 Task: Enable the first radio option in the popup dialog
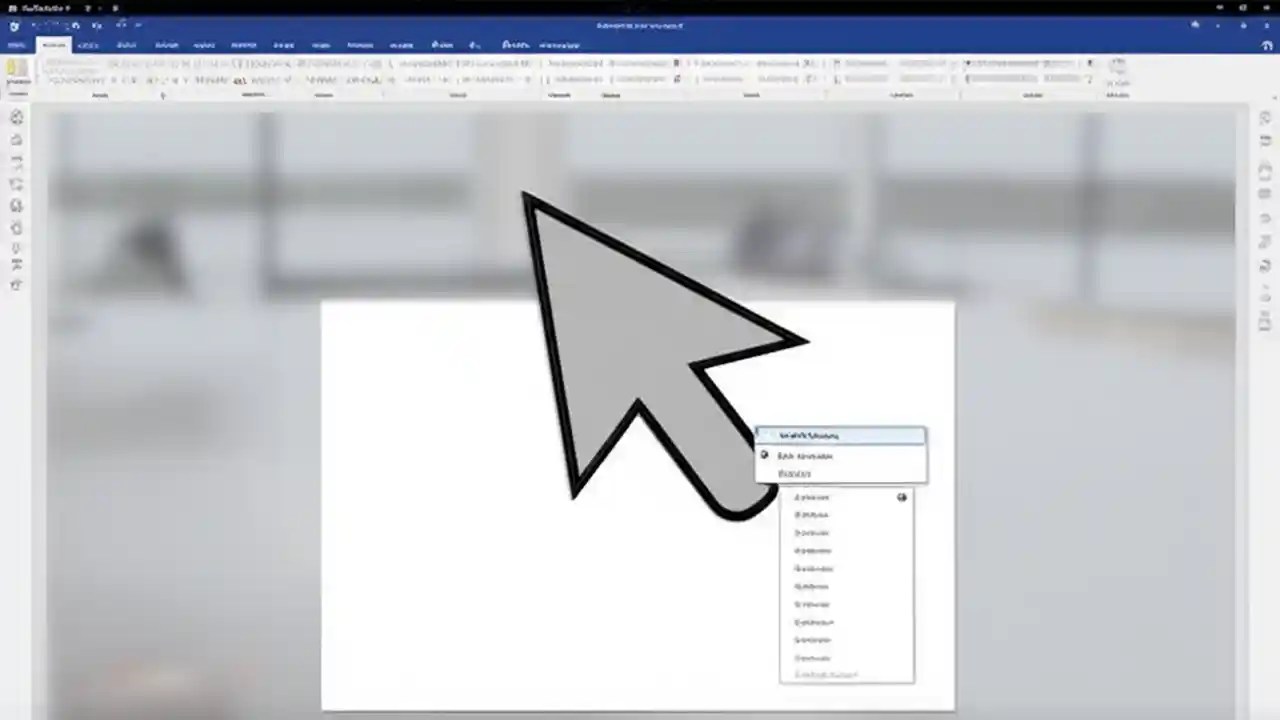765,455
